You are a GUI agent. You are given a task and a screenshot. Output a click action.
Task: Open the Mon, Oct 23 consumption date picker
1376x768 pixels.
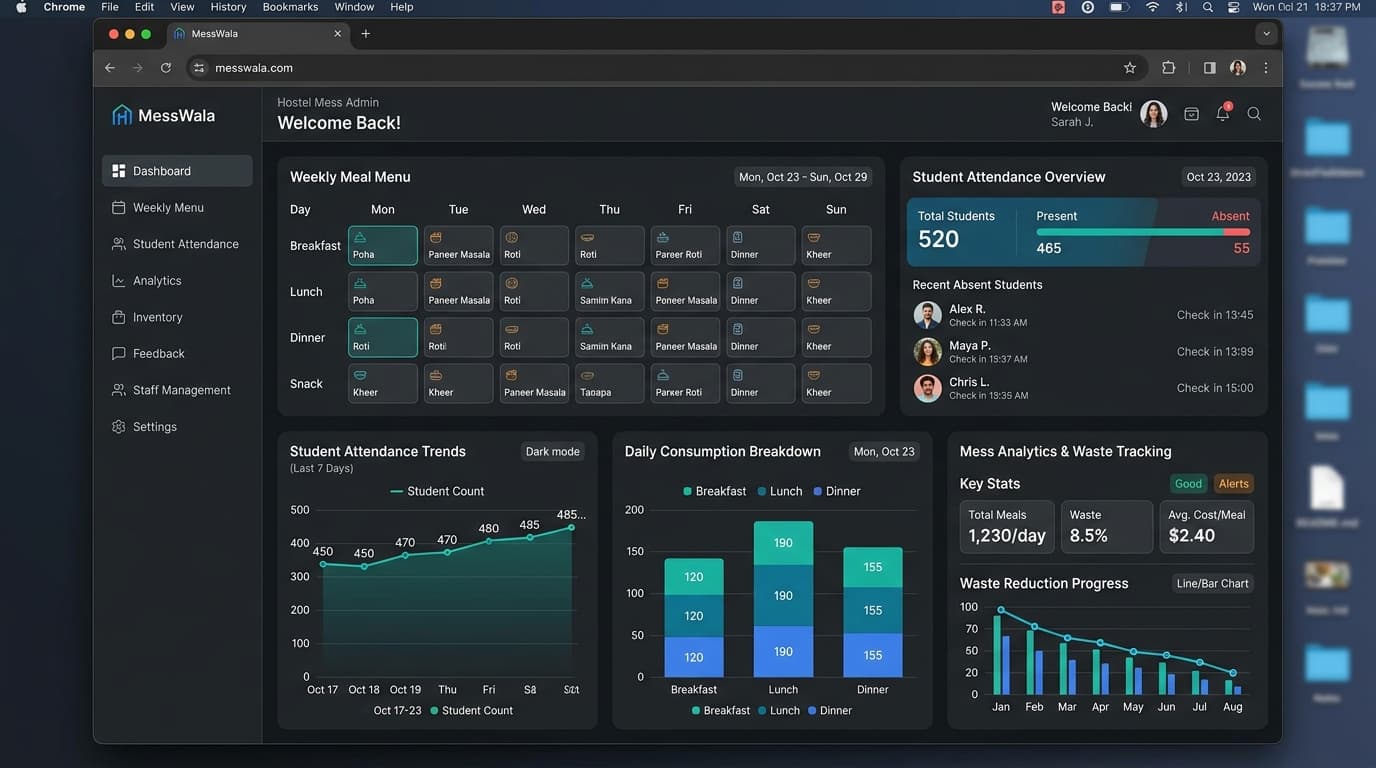click(884, 452)
